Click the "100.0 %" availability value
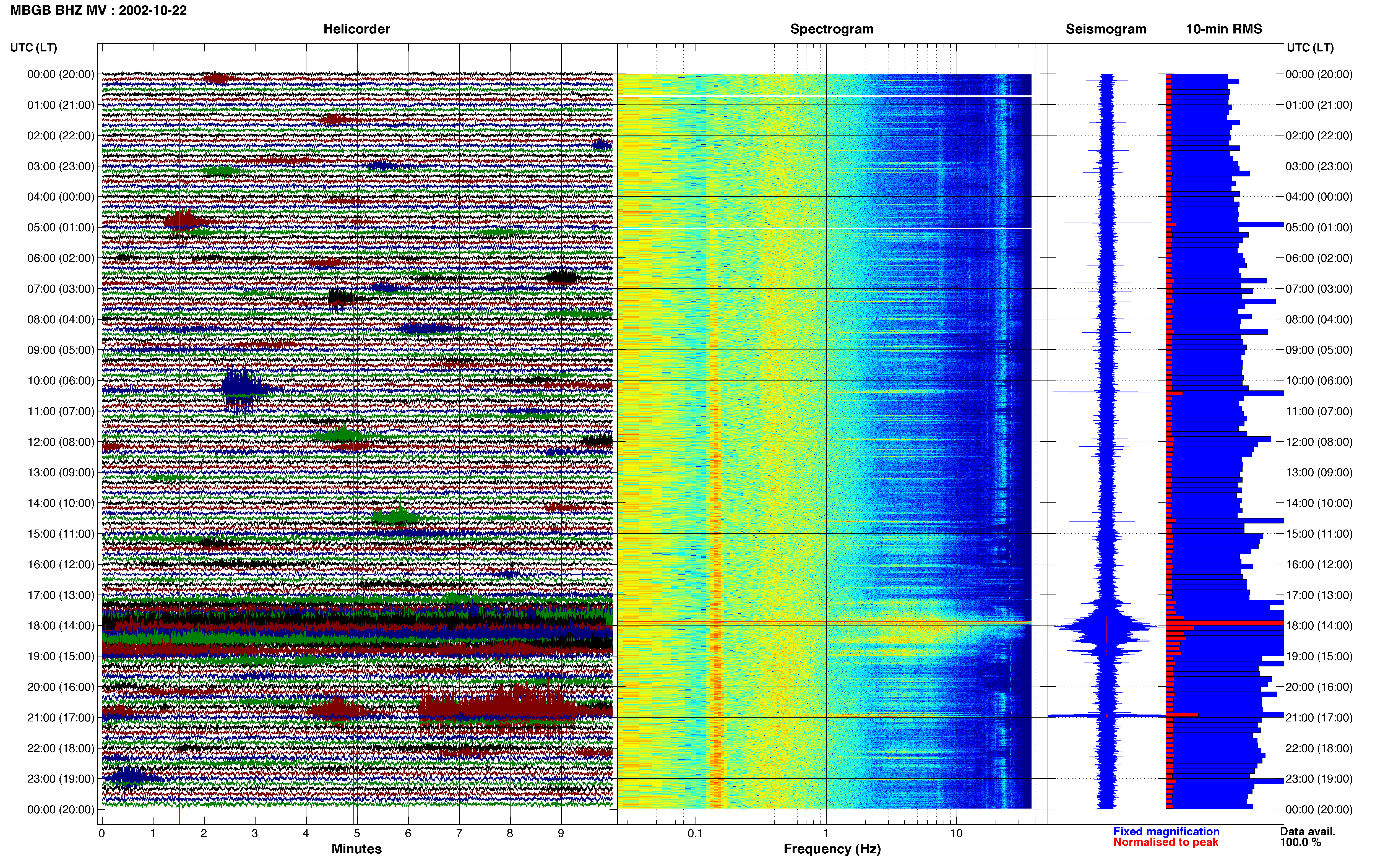The height and width of the screenshot is (868, 1388). coord(1300,842)
